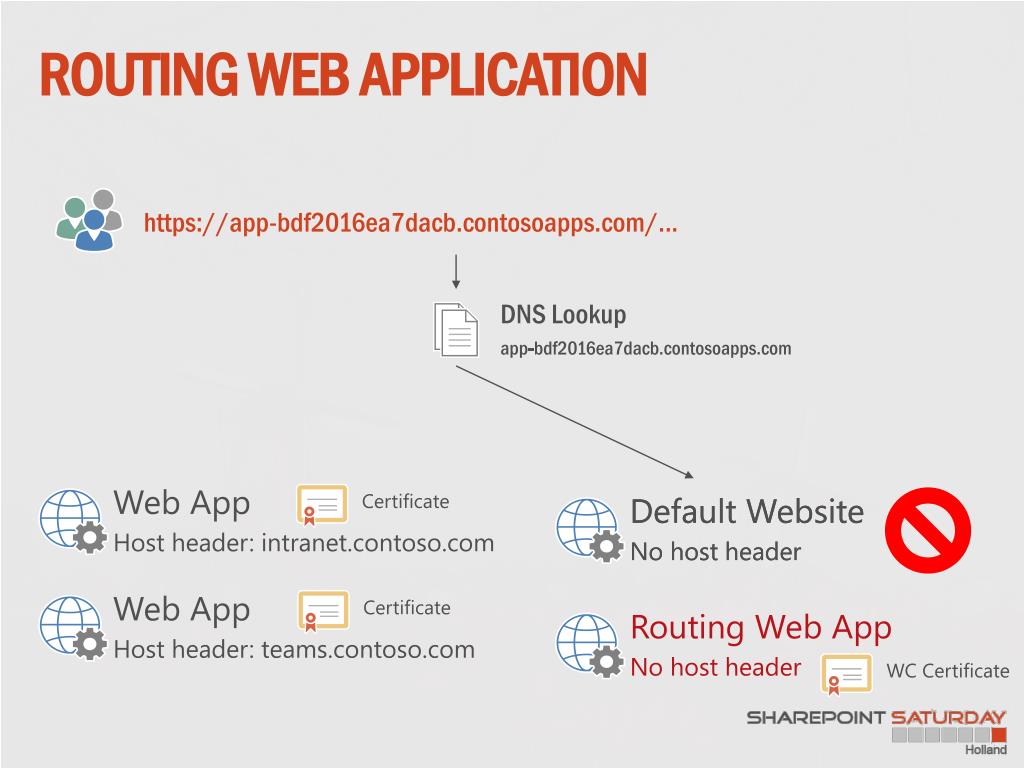Click the red prohibited sign icon
Viewport: 1024px width, 768px height.
point(928,530)
